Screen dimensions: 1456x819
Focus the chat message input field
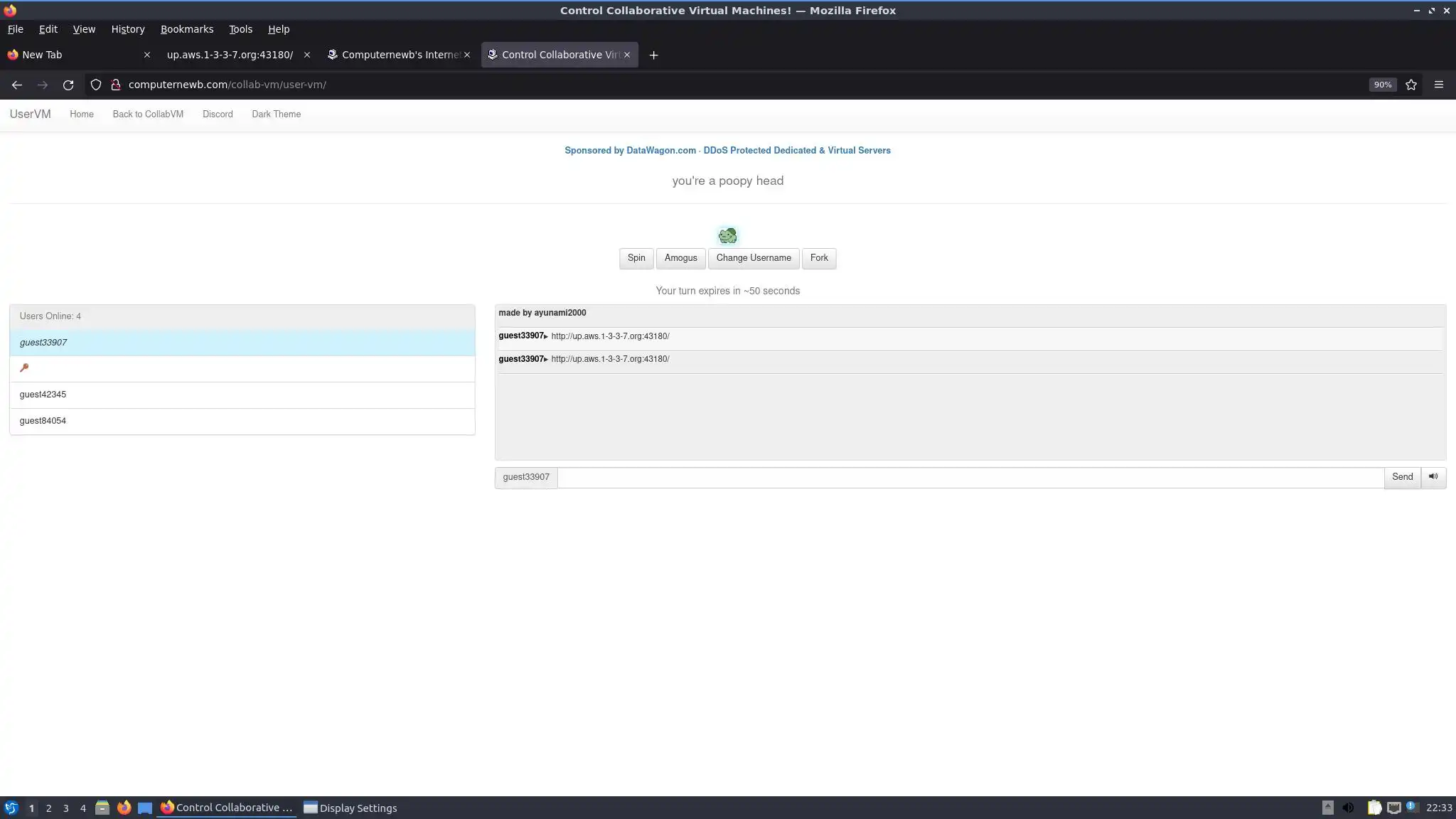coord(970,477)
